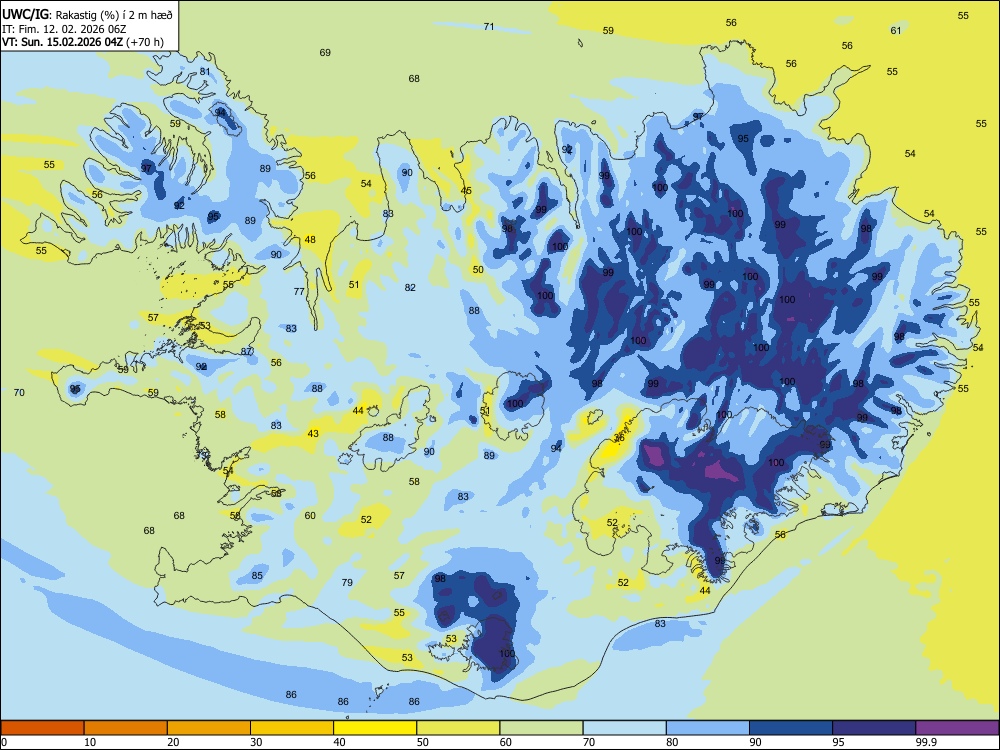
Task: Pick the navy 95–99.9 legend swatch
Action: (x=874, y=728)
